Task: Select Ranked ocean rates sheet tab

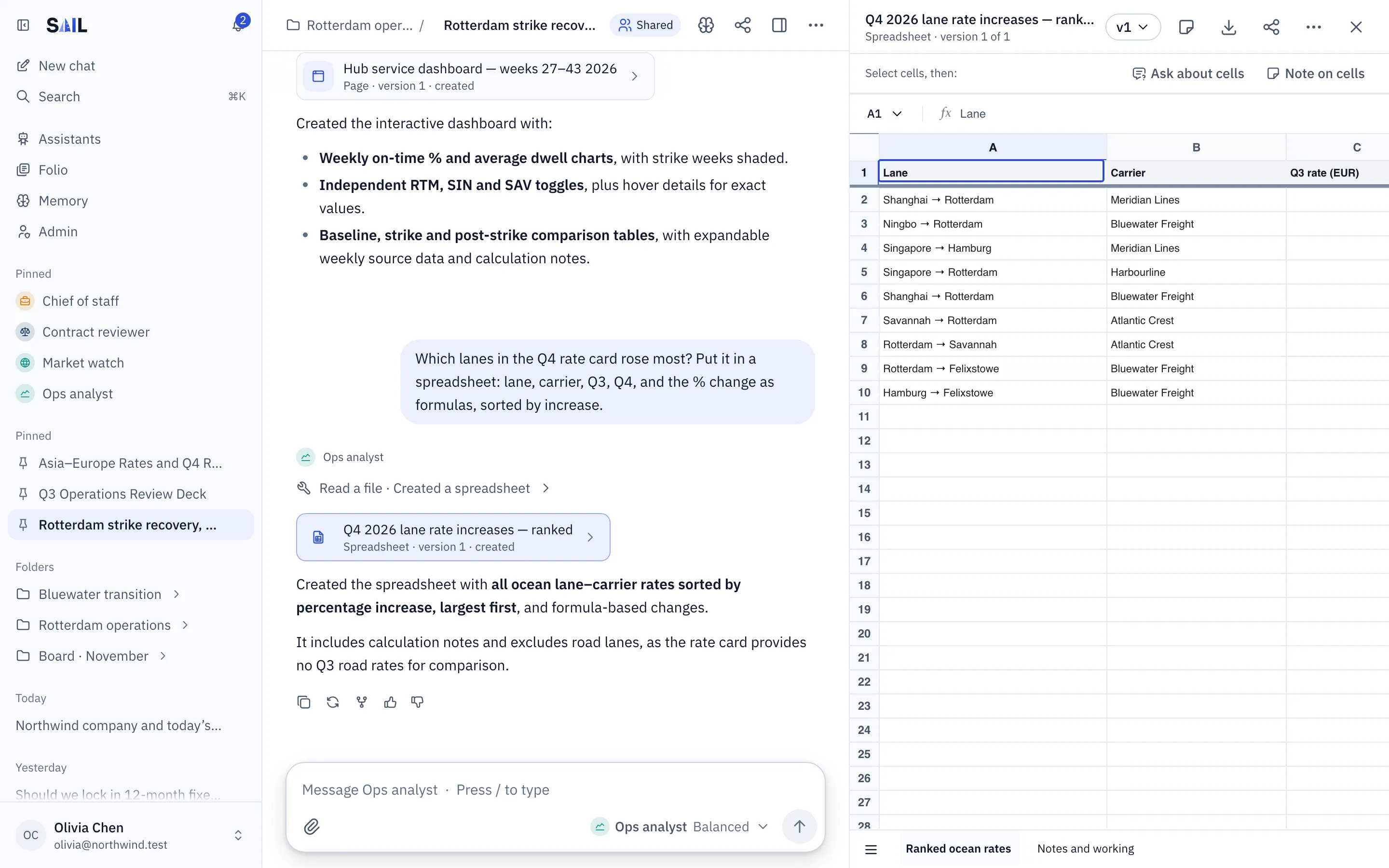Action: (x=958, y=849)
